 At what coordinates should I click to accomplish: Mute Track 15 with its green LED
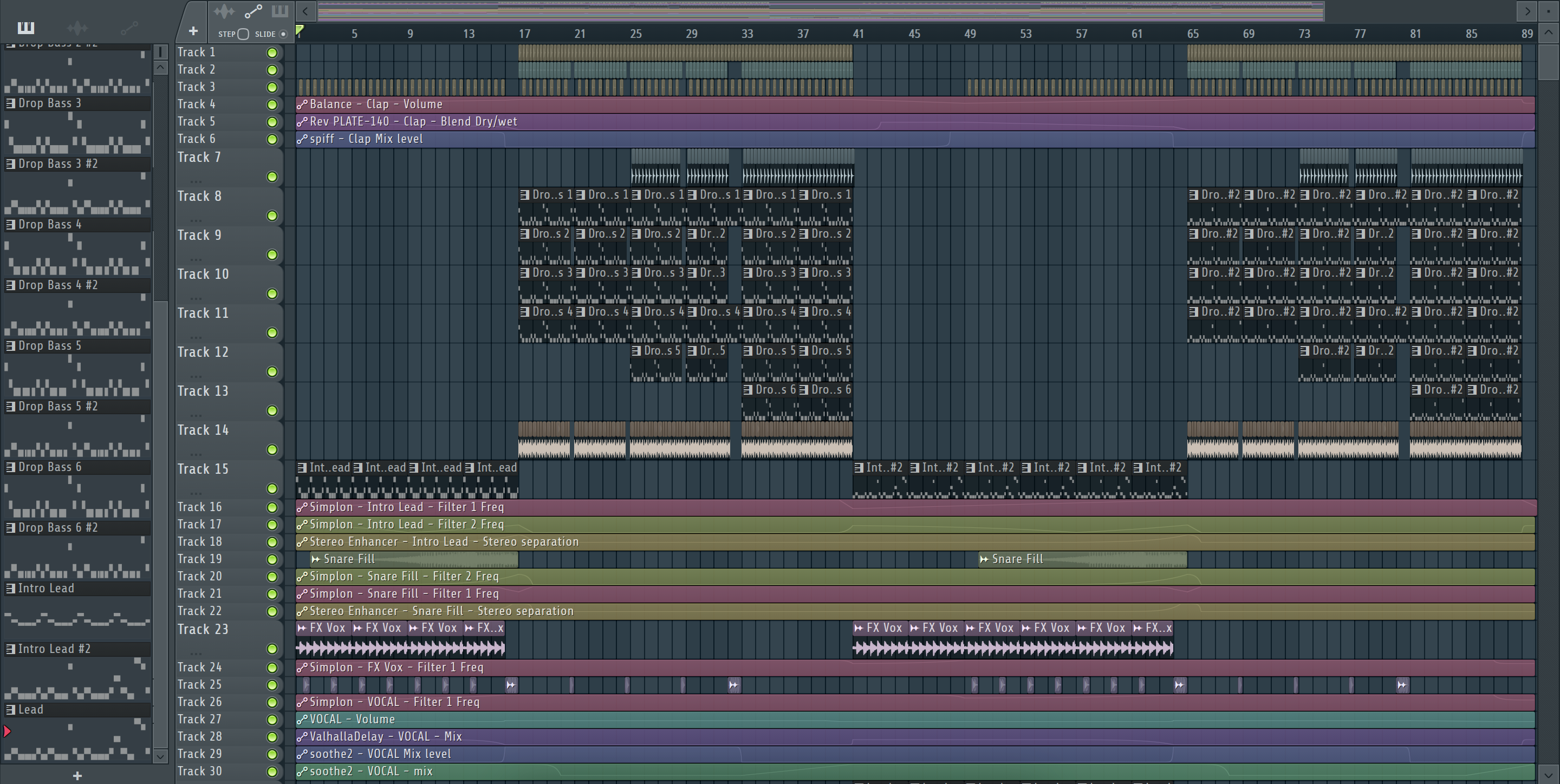coord(272,488)
